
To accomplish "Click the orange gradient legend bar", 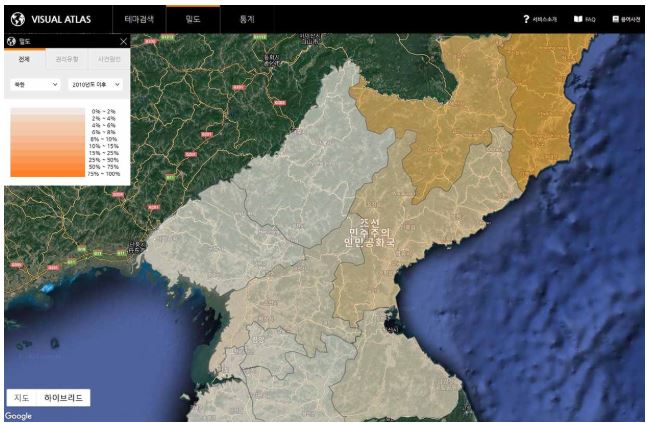I will click(47, 142).
